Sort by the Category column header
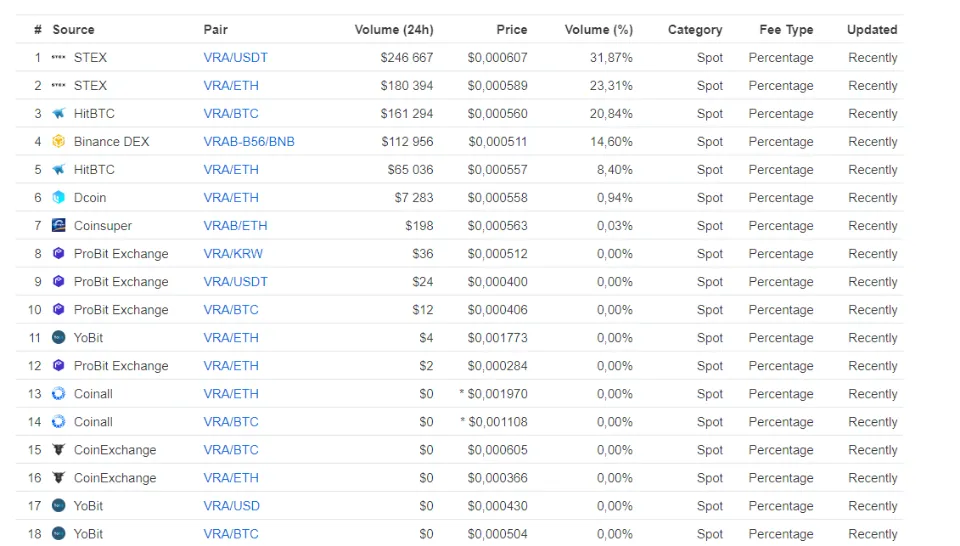Image resolution: width=960 pixels, height=546 pixels. click(695, 29)
